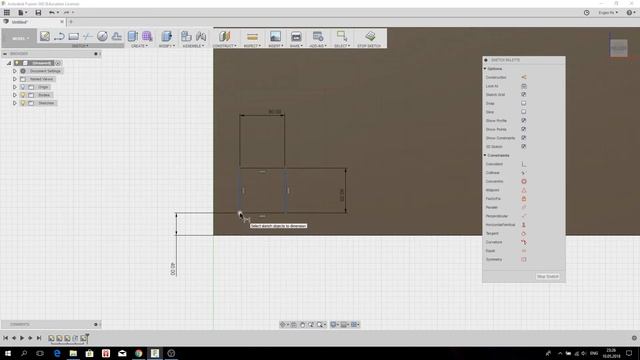Toggle the Show Constraints checkbox
This screenshot has height=360, width=640.
point(524,138)
